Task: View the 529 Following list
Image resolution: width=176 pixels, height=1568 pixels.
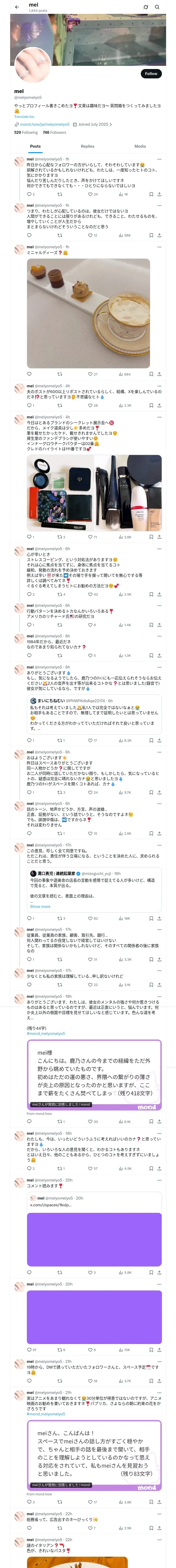Action: [26, 132]
